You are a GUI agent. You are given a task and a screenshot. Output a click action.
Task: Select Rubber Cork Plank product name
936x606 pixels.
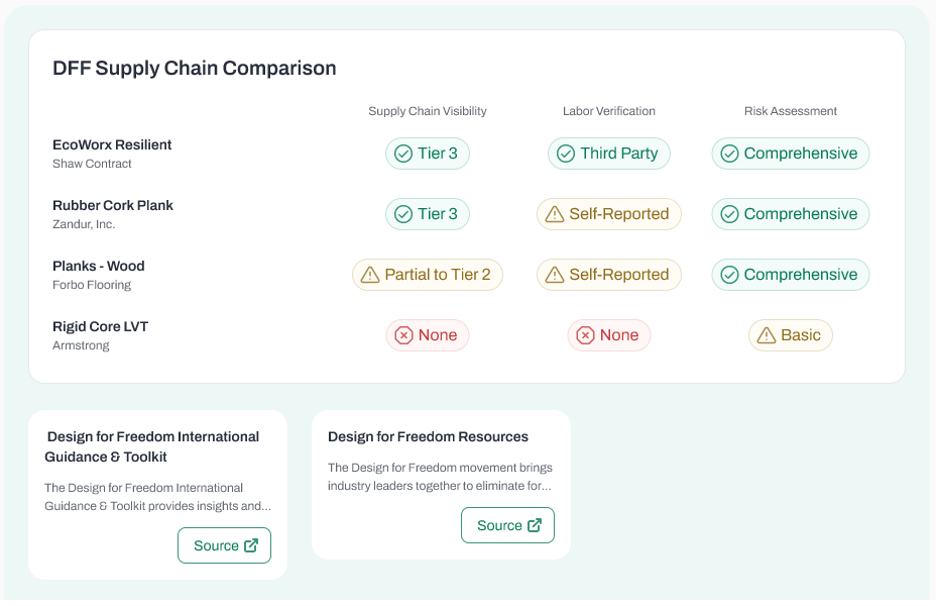(x=113, y=205)
